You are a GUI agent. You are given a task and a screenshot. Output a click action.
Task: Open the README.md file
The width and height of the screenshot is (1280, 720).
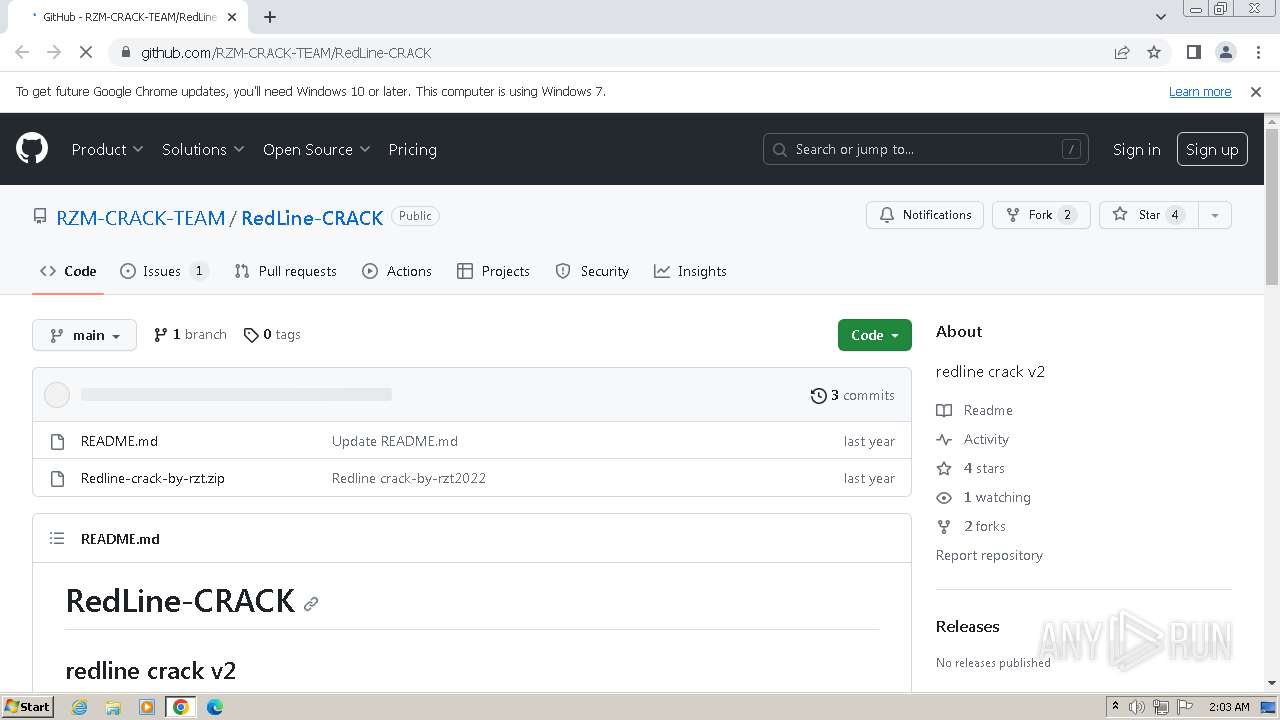(119, 441)
